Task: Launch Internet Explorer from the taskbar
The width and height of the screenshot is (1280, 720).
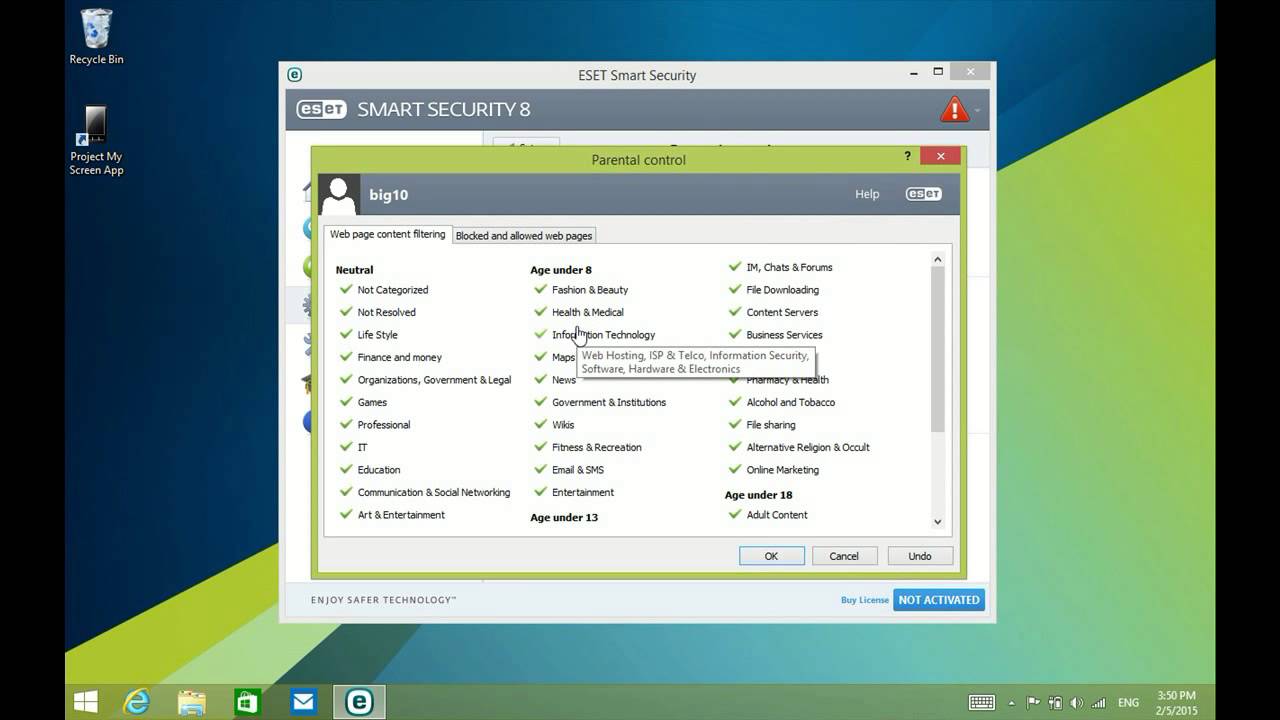Action: pyautogui.click(x=136, y=702)
